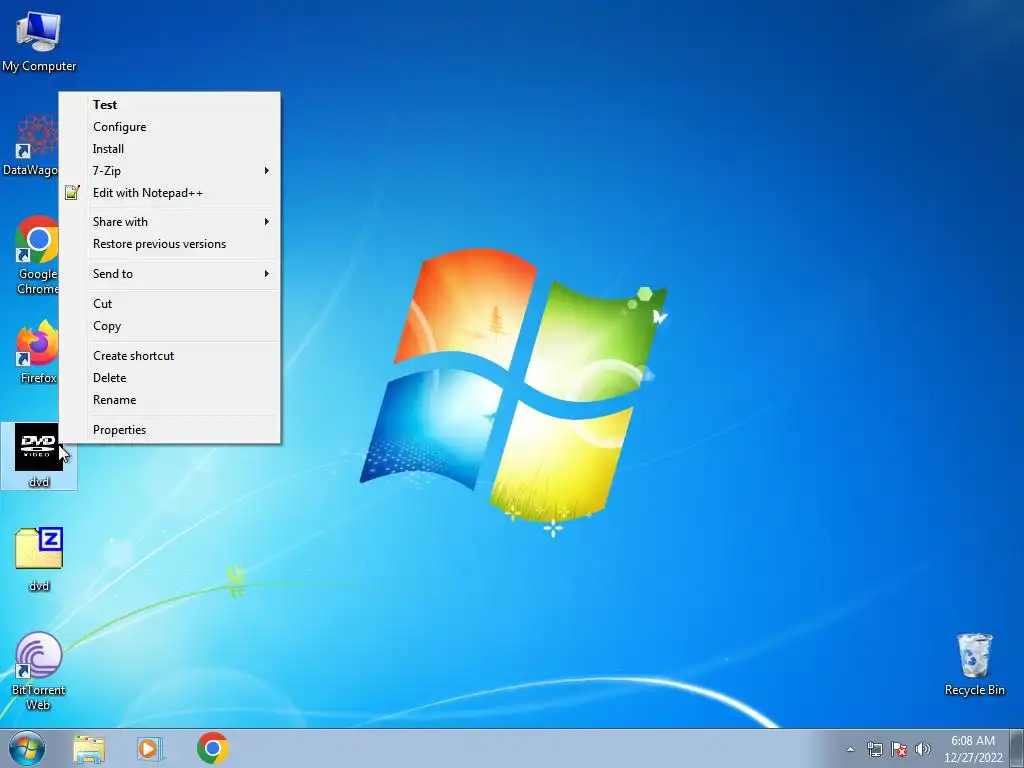Choose Install in the context menu
This screenshot has height=768, width=1024.
click(x=170, y=149)
